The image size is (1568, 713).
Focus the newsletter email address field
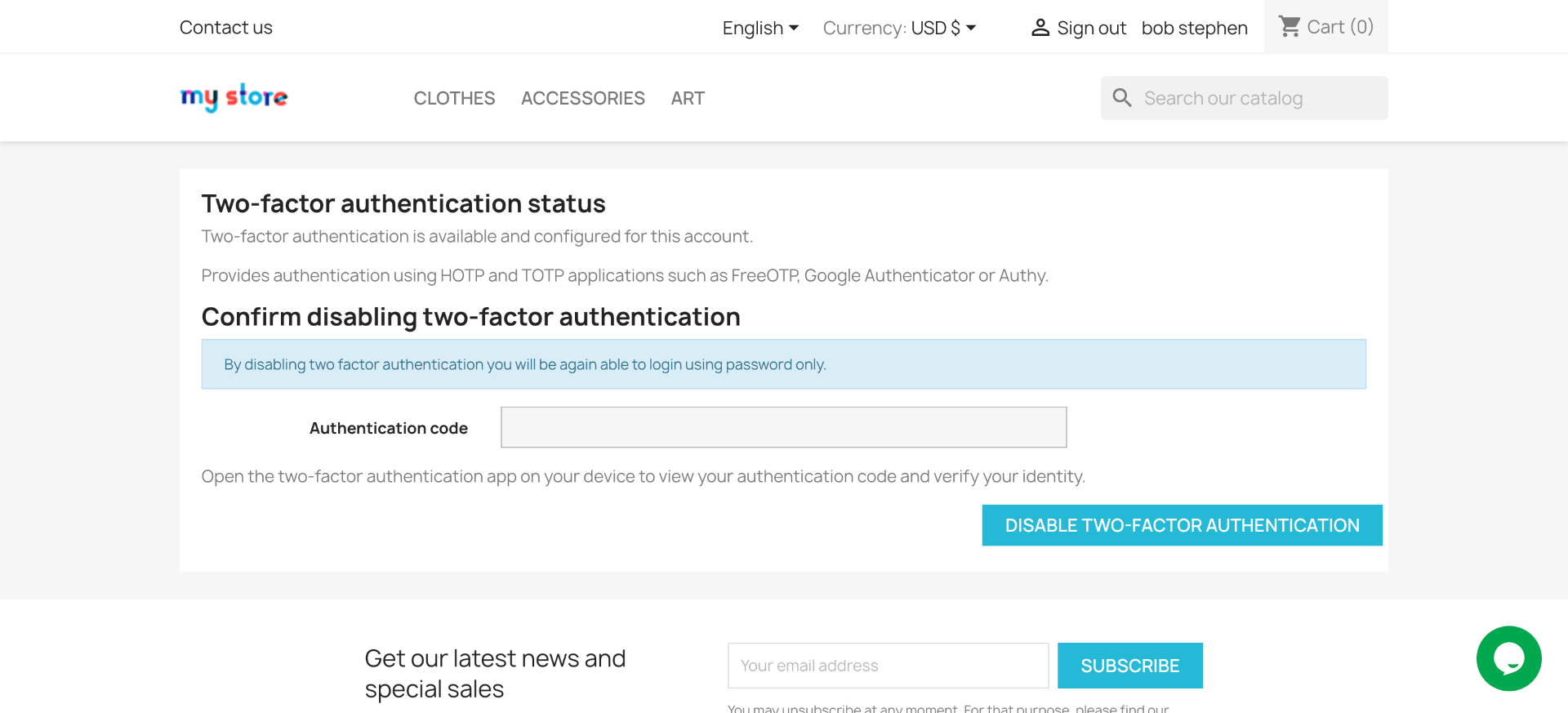click(x=888, y=666)
